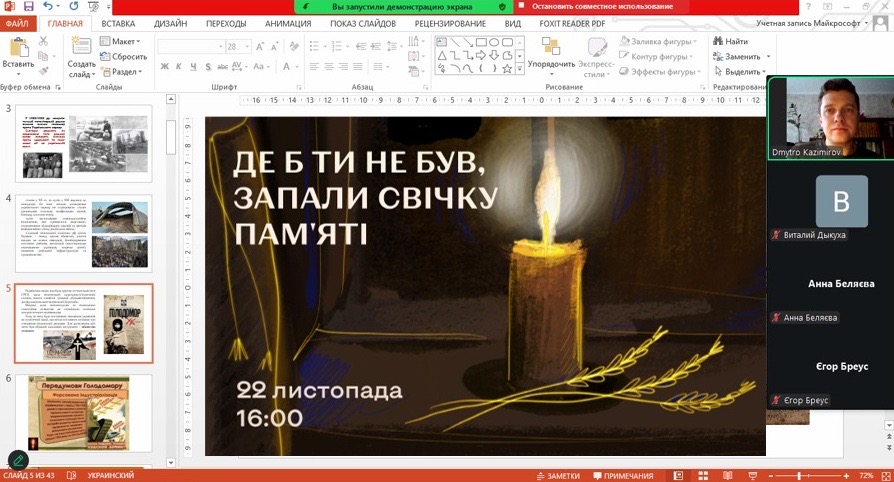Switch to the Вставка tab
The image size is (894, 482).
point(118,22)
